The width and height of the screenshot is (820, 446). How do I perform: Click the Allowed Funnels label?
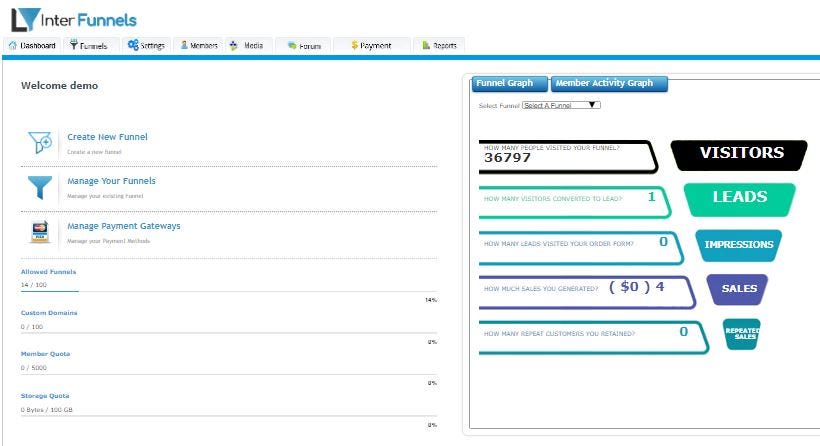click(48, 272)
